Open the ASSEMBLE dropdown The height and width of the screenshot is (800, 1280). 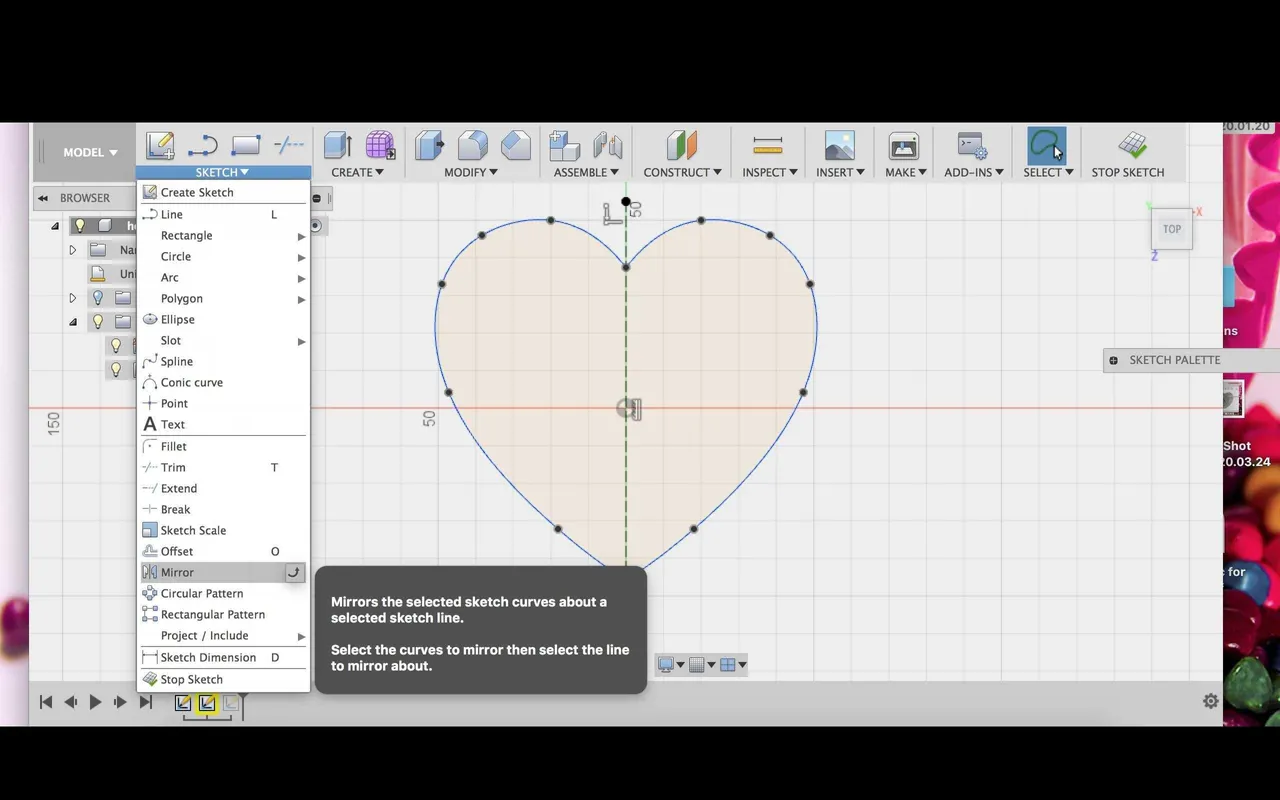pos(587,172)
